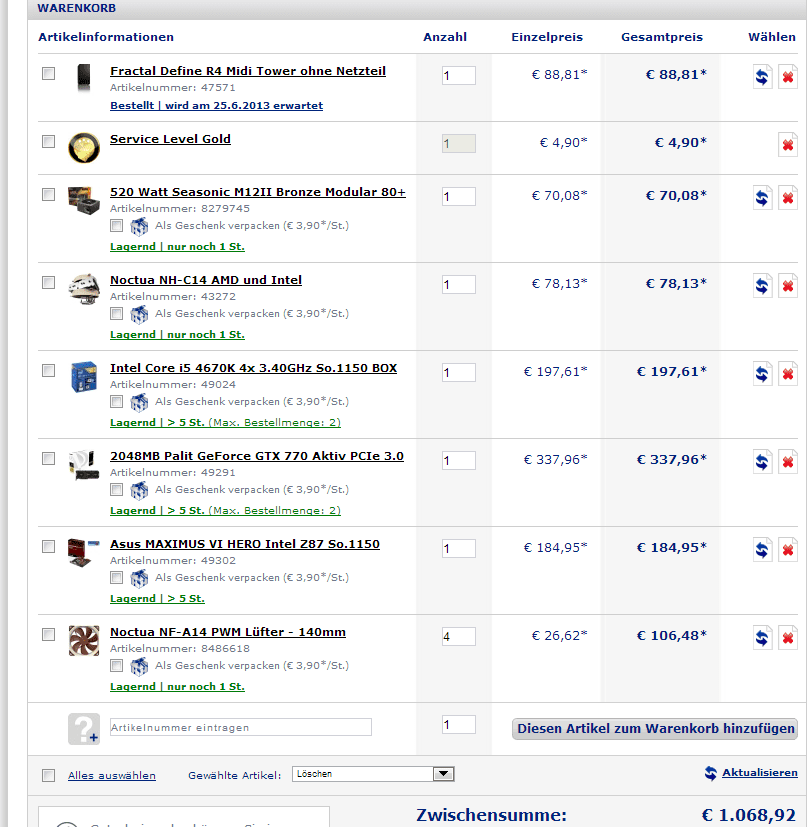
Task: Refresh the Asus MAXIMUS VI HERO row
Action: click(x=762, y=550)
